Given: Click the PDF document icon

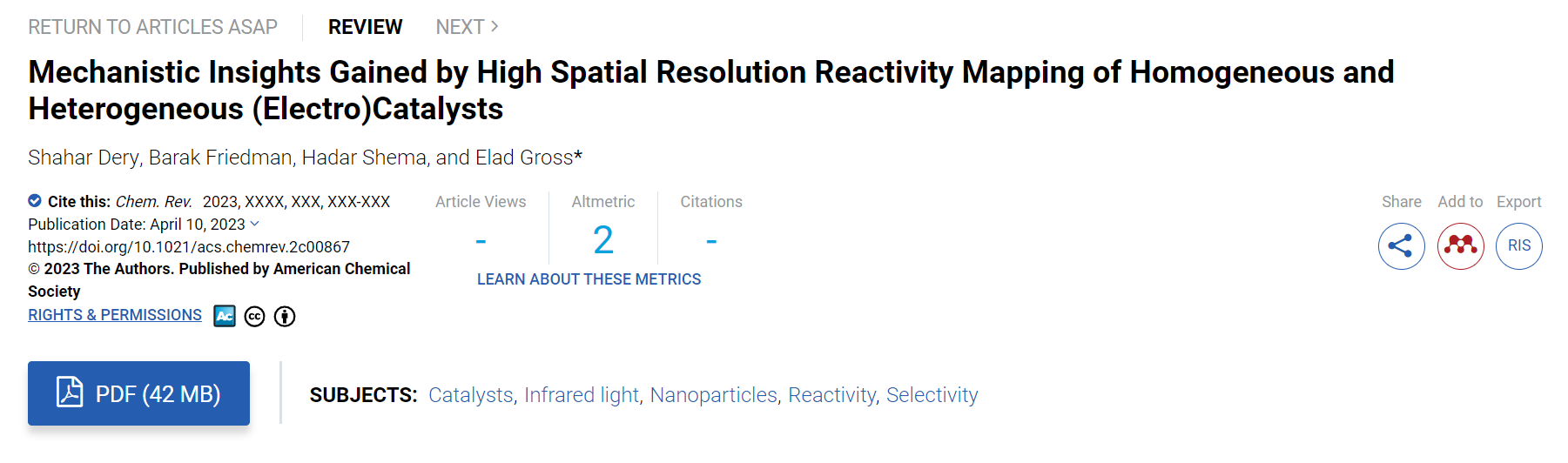Looking at the screenshot, I should pyautogui.click(x=70, y=393).
